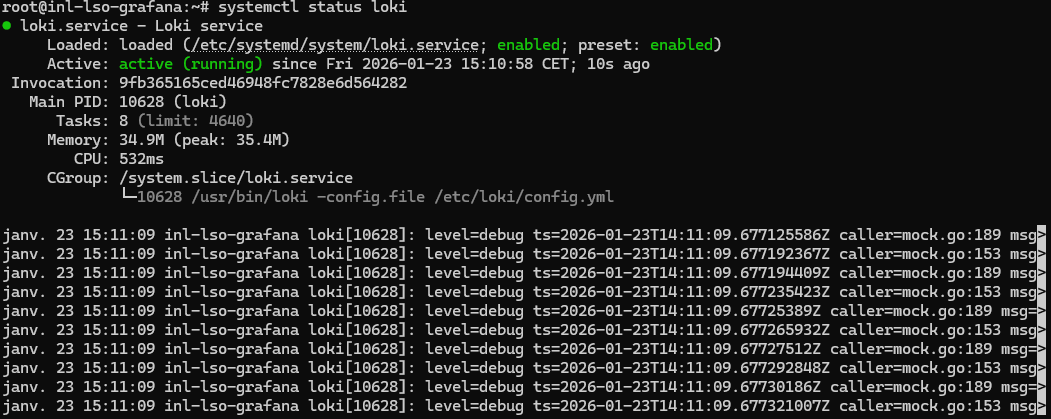Click the truncation arrow ending the last log line

pyautogui.click(x=1042, y=406)
